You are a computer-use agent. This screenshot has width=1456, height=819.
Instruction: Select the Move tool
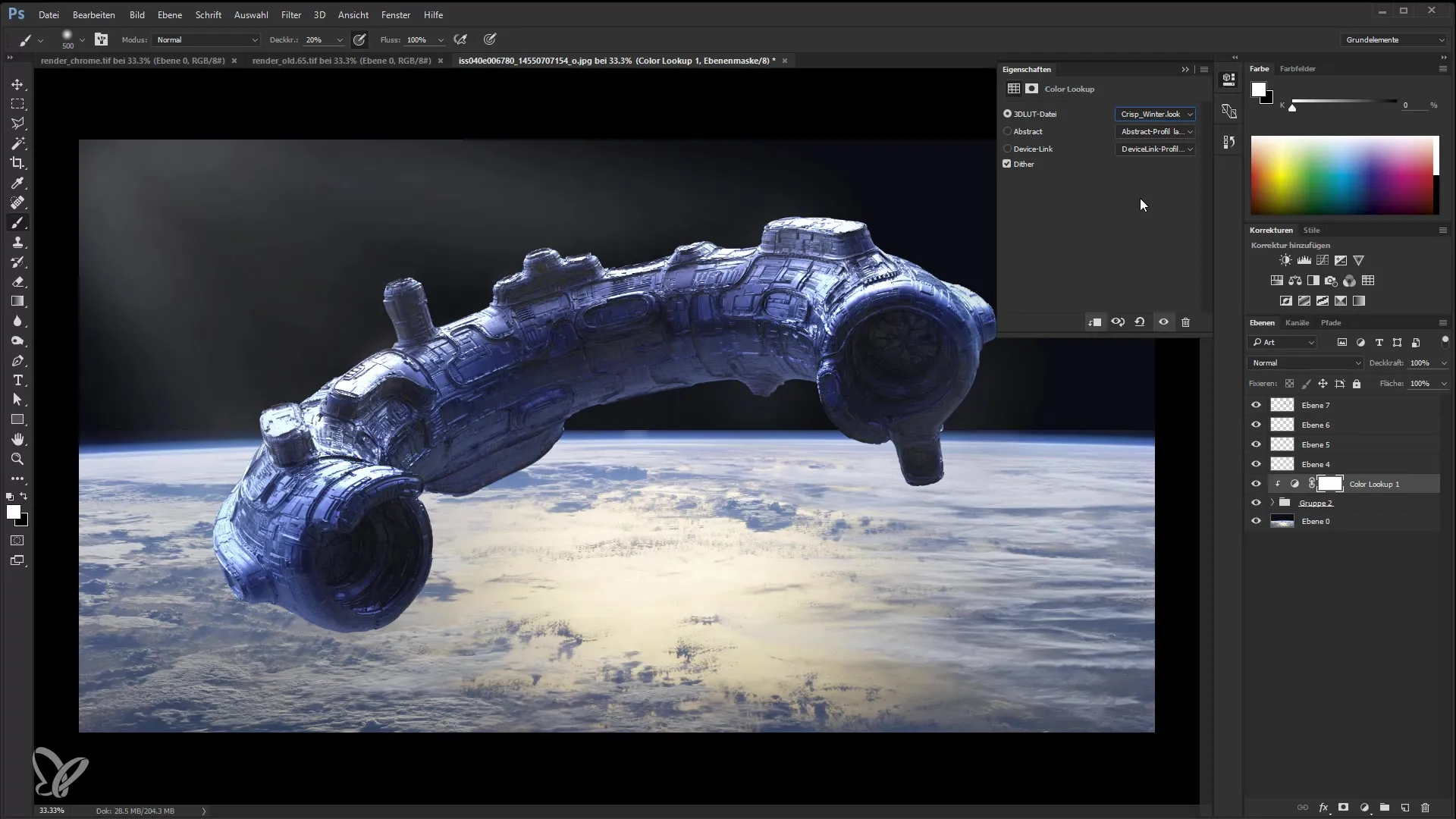coord(17,84)
